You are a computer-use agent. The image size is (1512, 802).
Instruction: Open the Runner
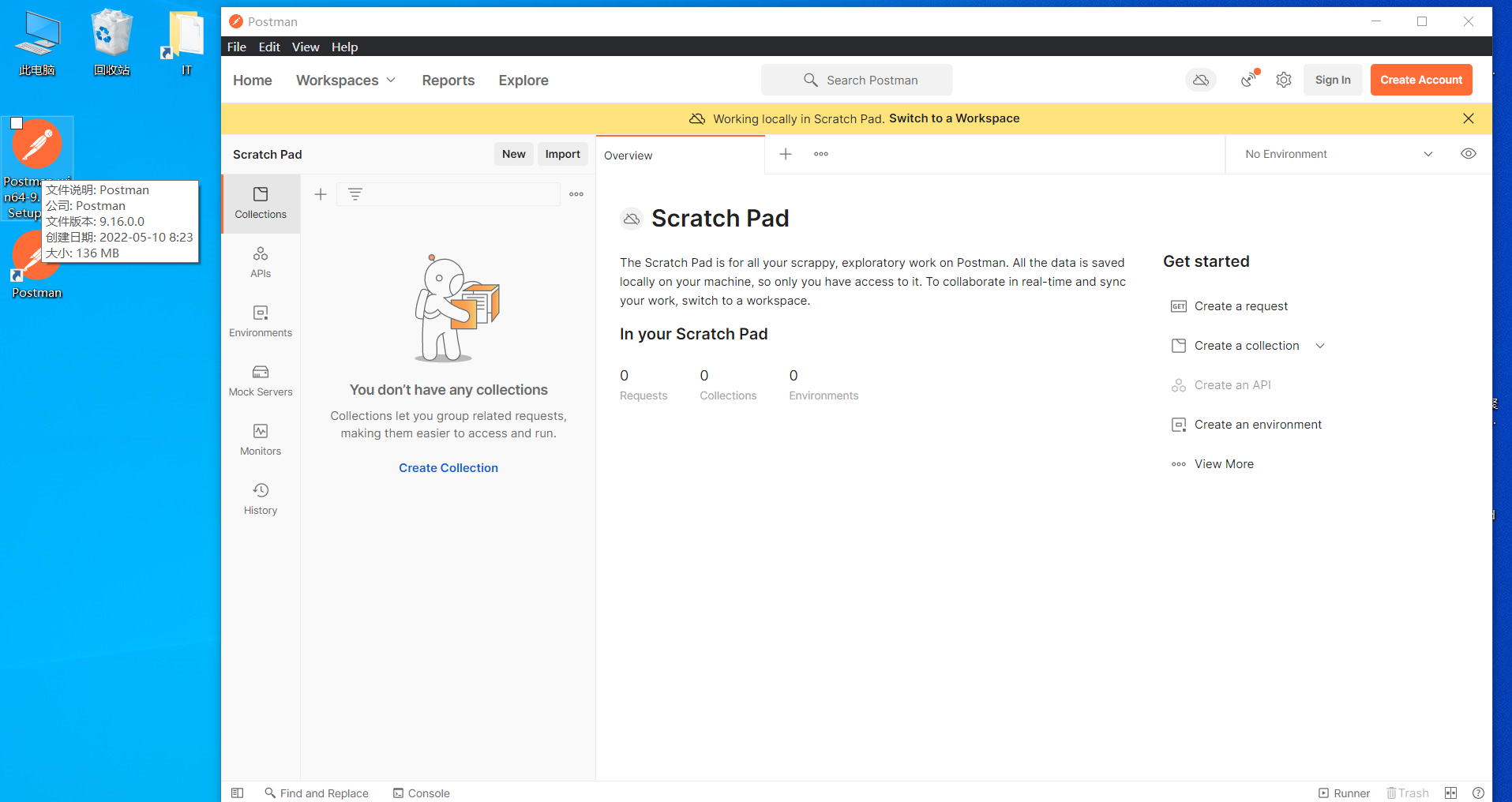pos(1344,793)
